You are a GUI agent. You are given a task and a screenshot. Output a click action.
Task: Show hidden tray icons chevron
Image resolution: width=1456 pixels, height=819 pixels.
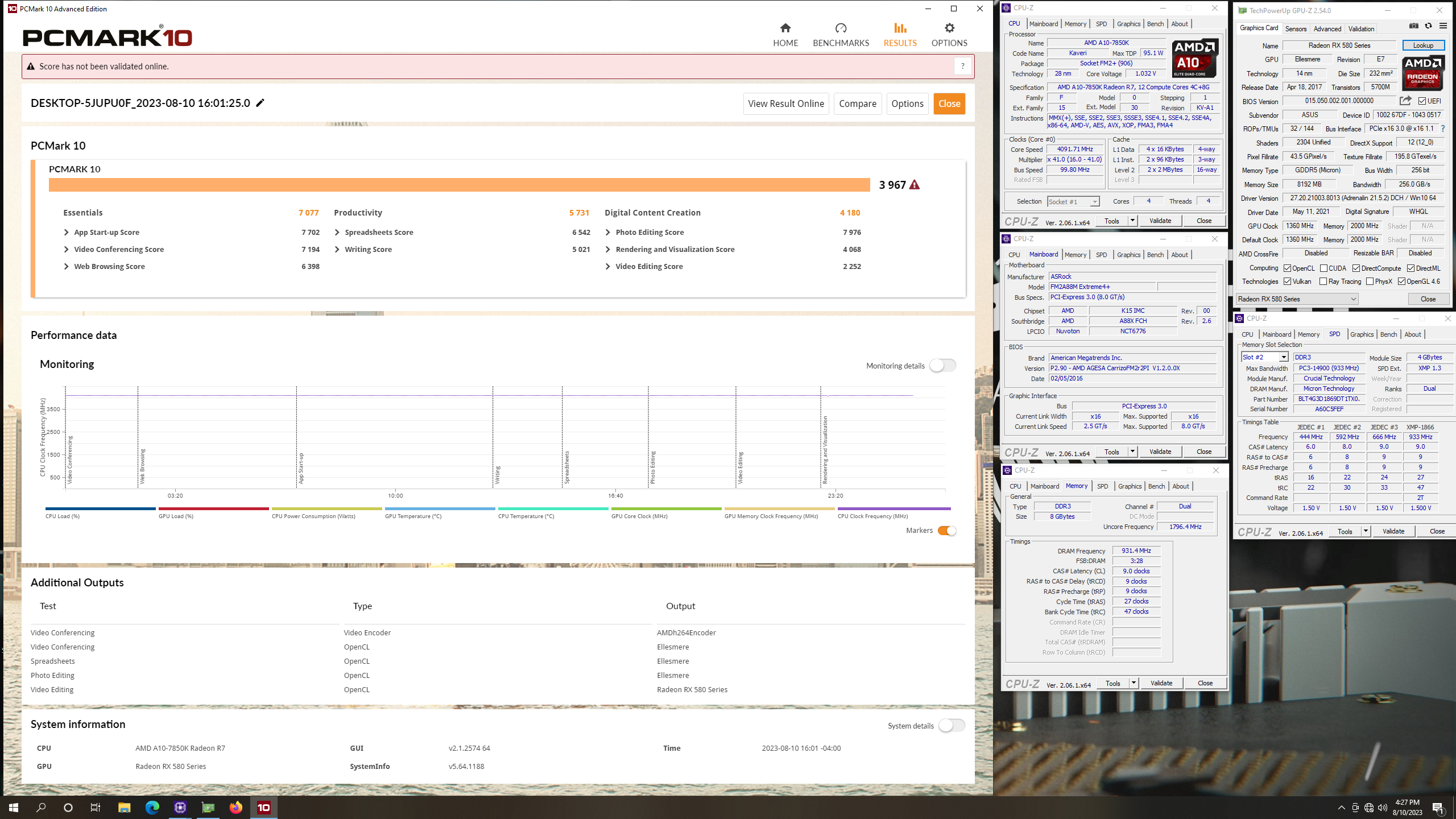click(1341, 808)
